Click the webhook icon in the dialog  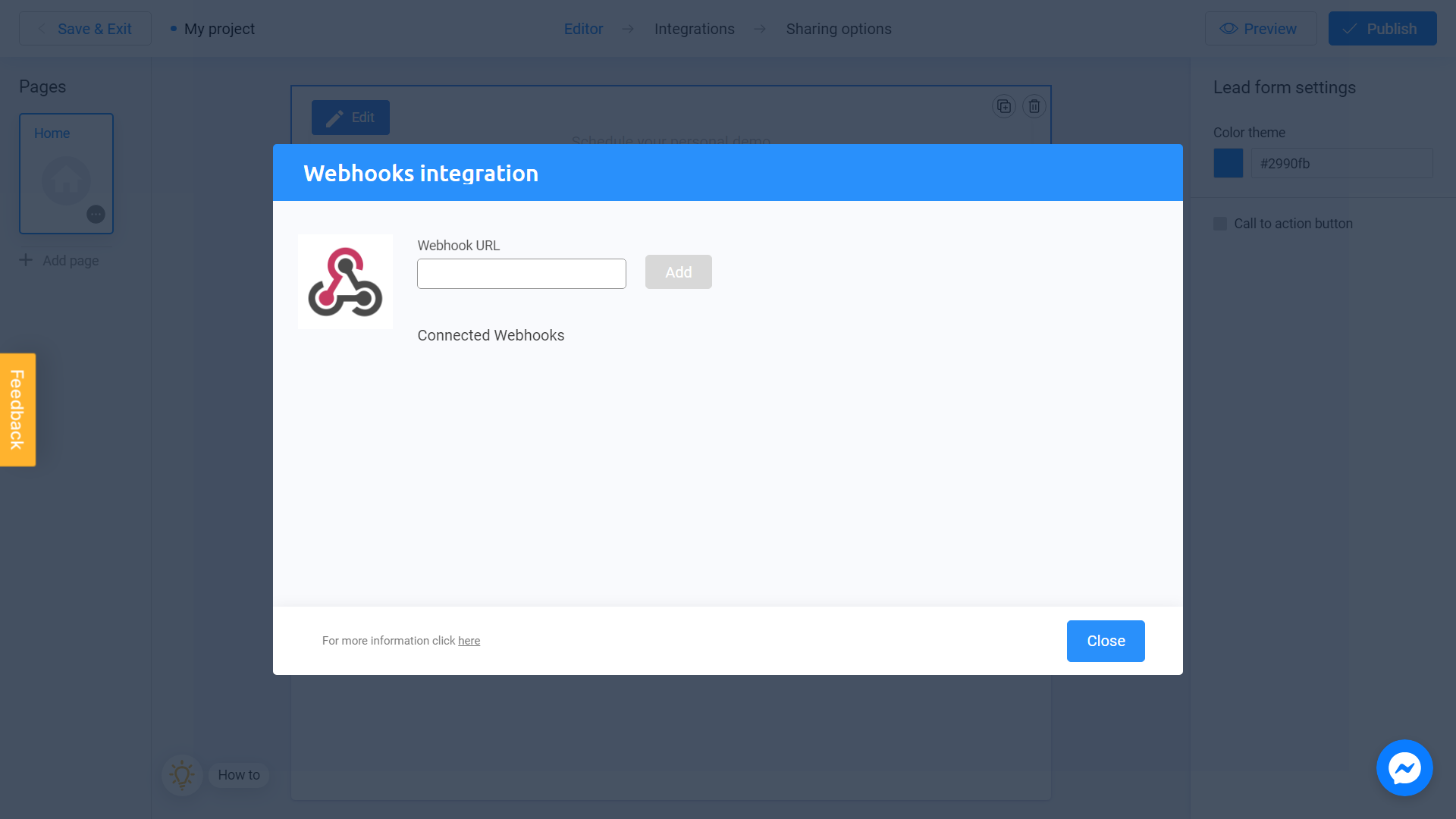point(345,281)
